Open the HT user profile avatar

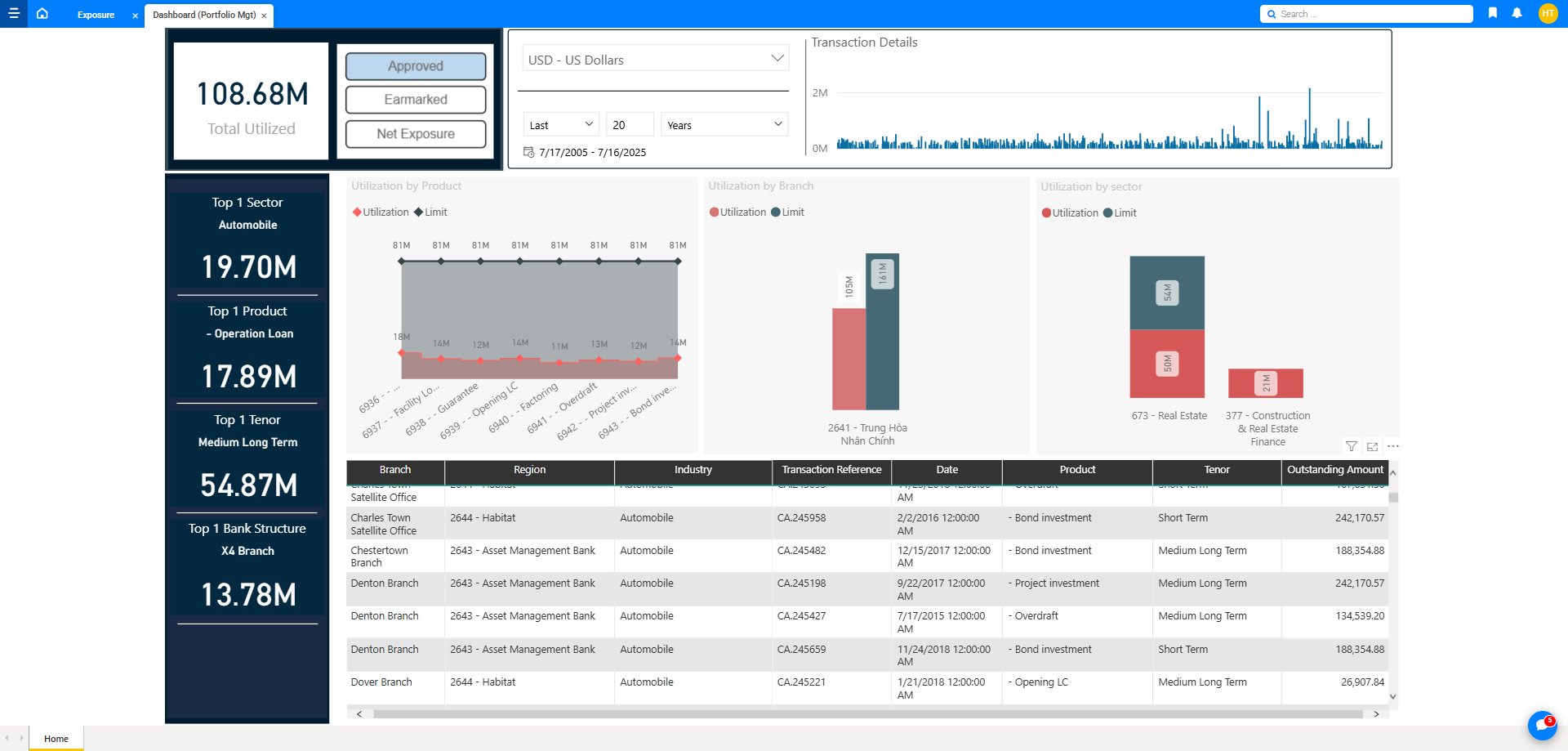pos(1548,13)
